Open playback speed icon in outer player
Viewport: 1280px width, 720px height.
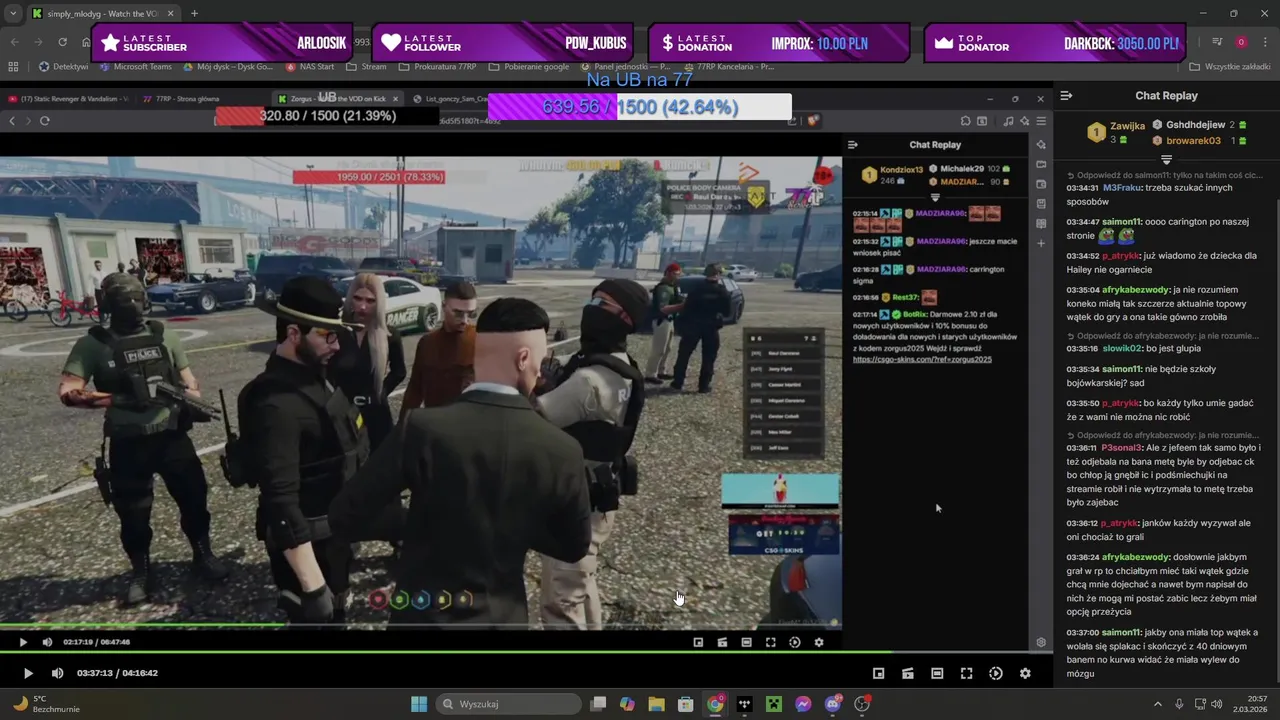coord(996,673)
